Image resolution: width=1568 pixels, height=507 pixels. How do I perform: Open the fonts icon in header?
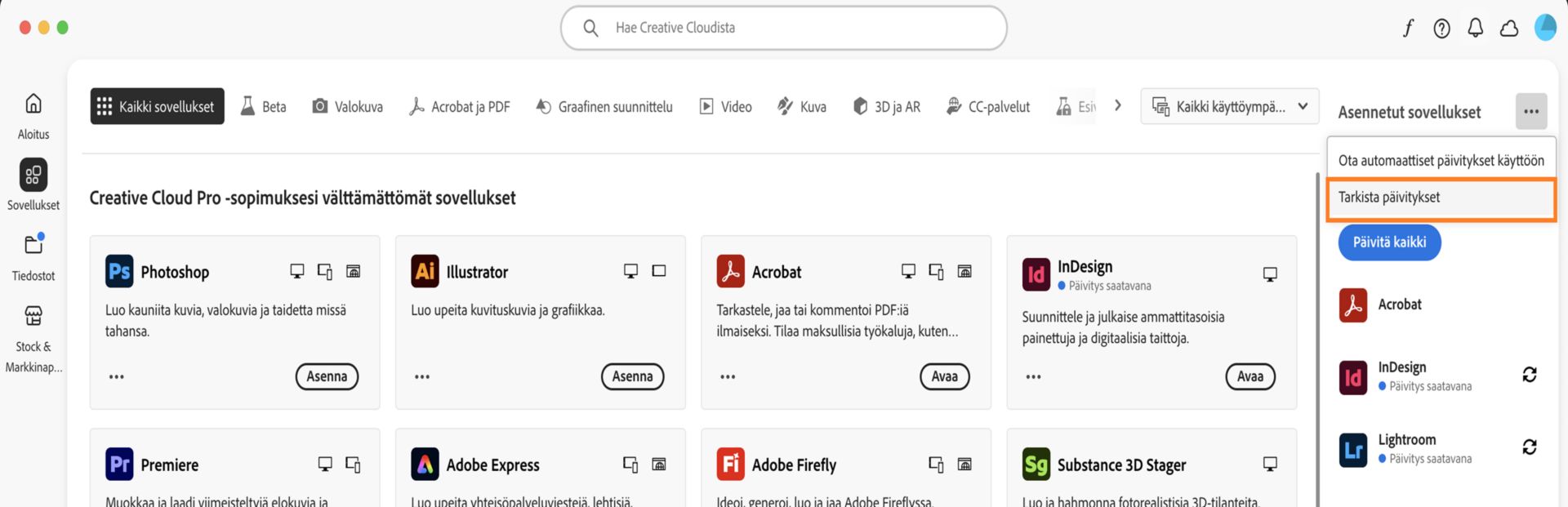coord(1408,29)
